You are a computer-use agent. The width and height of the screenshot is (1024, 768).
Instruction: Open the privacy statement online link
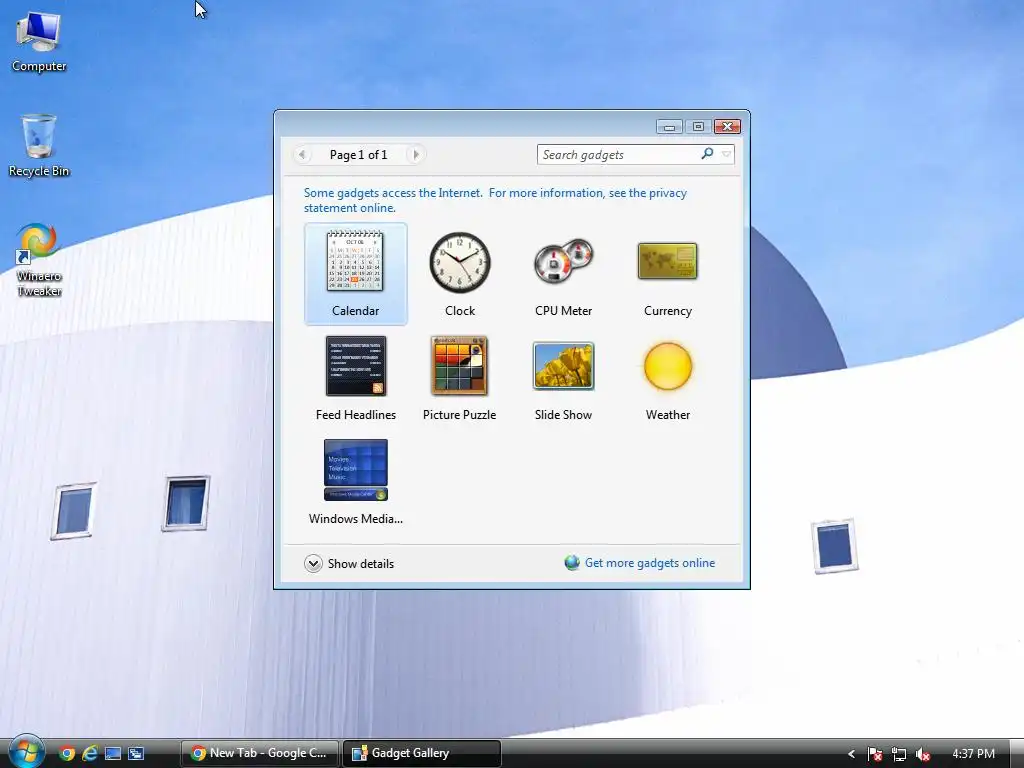point(495,200)
